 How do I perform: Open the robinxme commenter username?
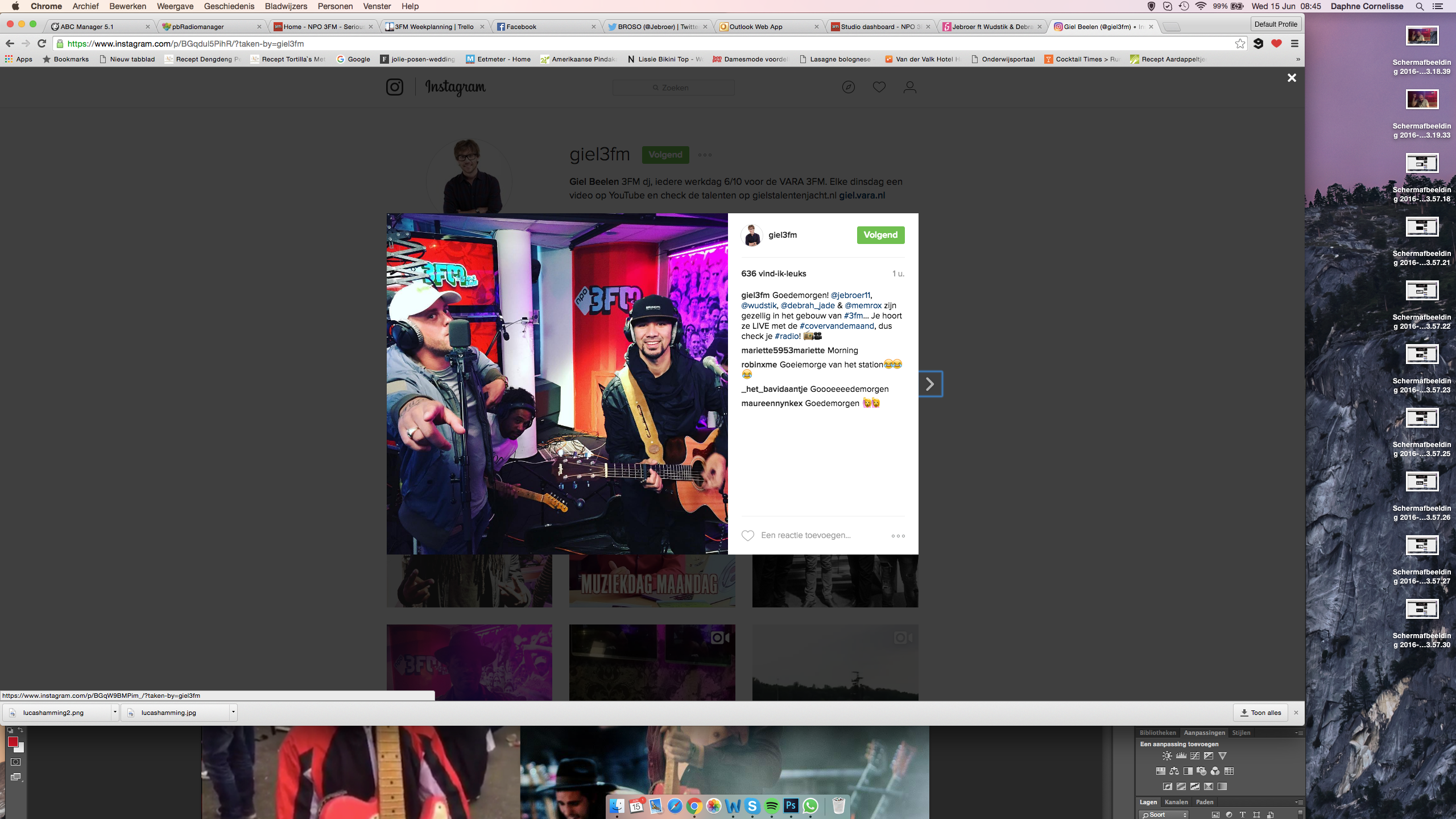pos(759,365)
